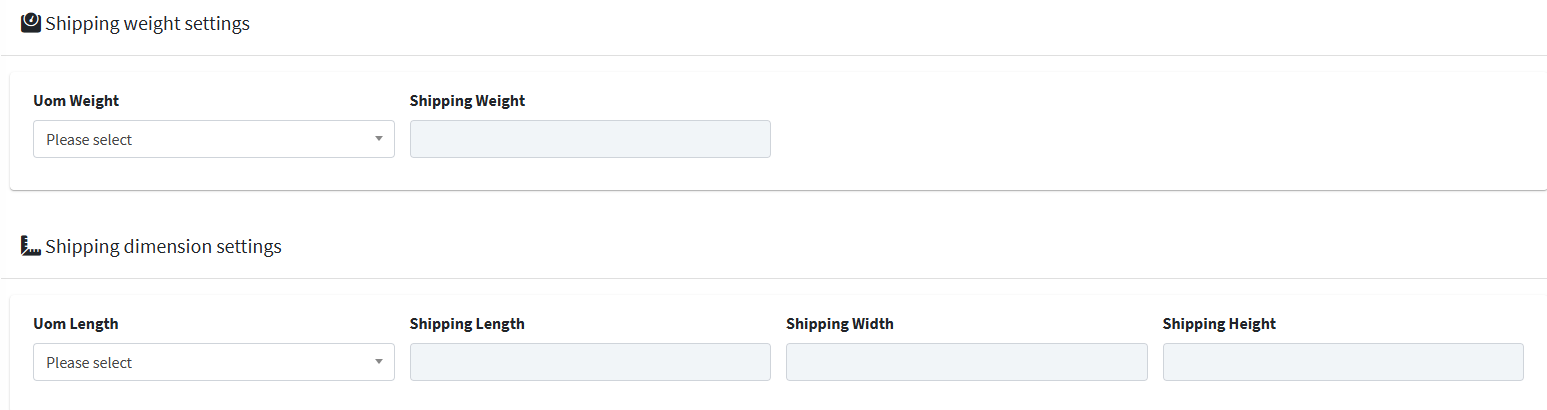This screenshot has width=1547, height=410.
Task: Click the Shipping dimension settings heading
Action: tap(164, 246)
